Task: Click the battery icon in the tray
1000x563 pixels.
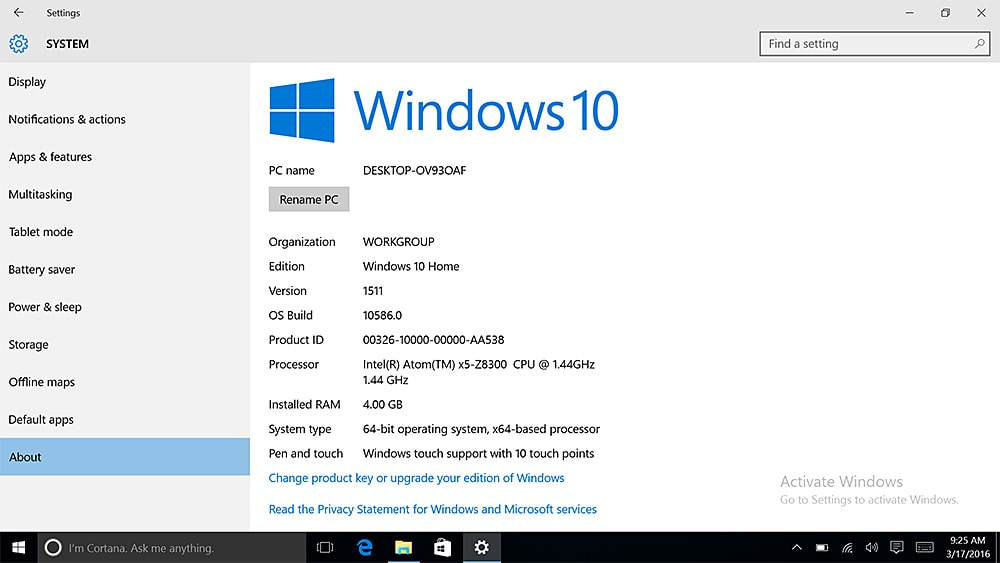Action: [x=822, y=547]
